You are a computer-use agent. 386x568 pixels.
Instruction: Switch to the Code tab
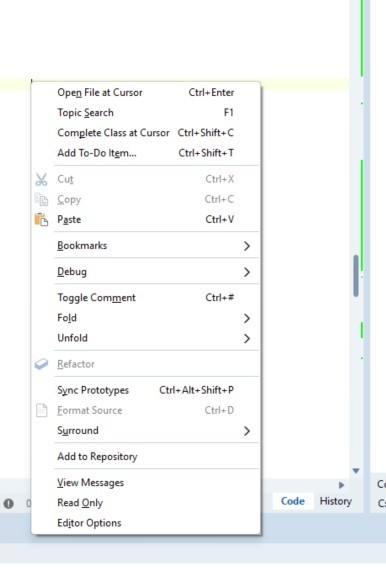coord(293,501)
